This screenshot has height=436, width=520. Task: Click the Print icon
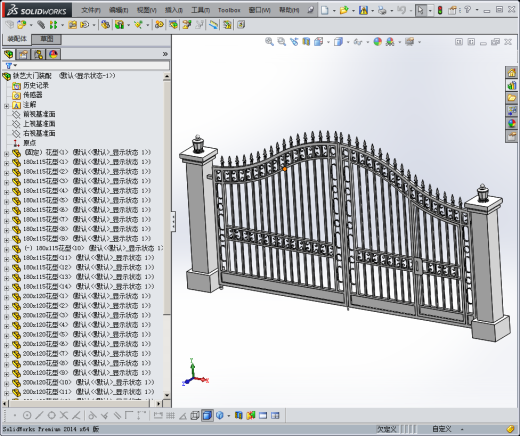[382, 10]
